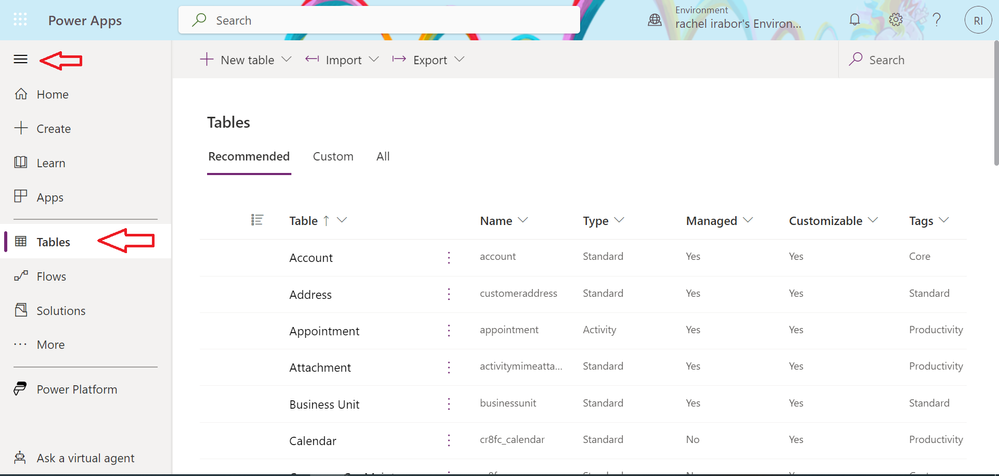Click the virtual agent bot icon
The image size is (999, 476).
20,458
